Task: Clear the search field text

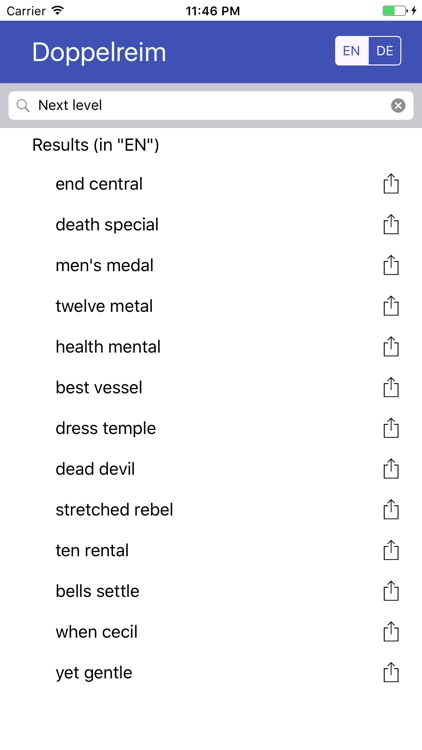Action: pos(398,105)
